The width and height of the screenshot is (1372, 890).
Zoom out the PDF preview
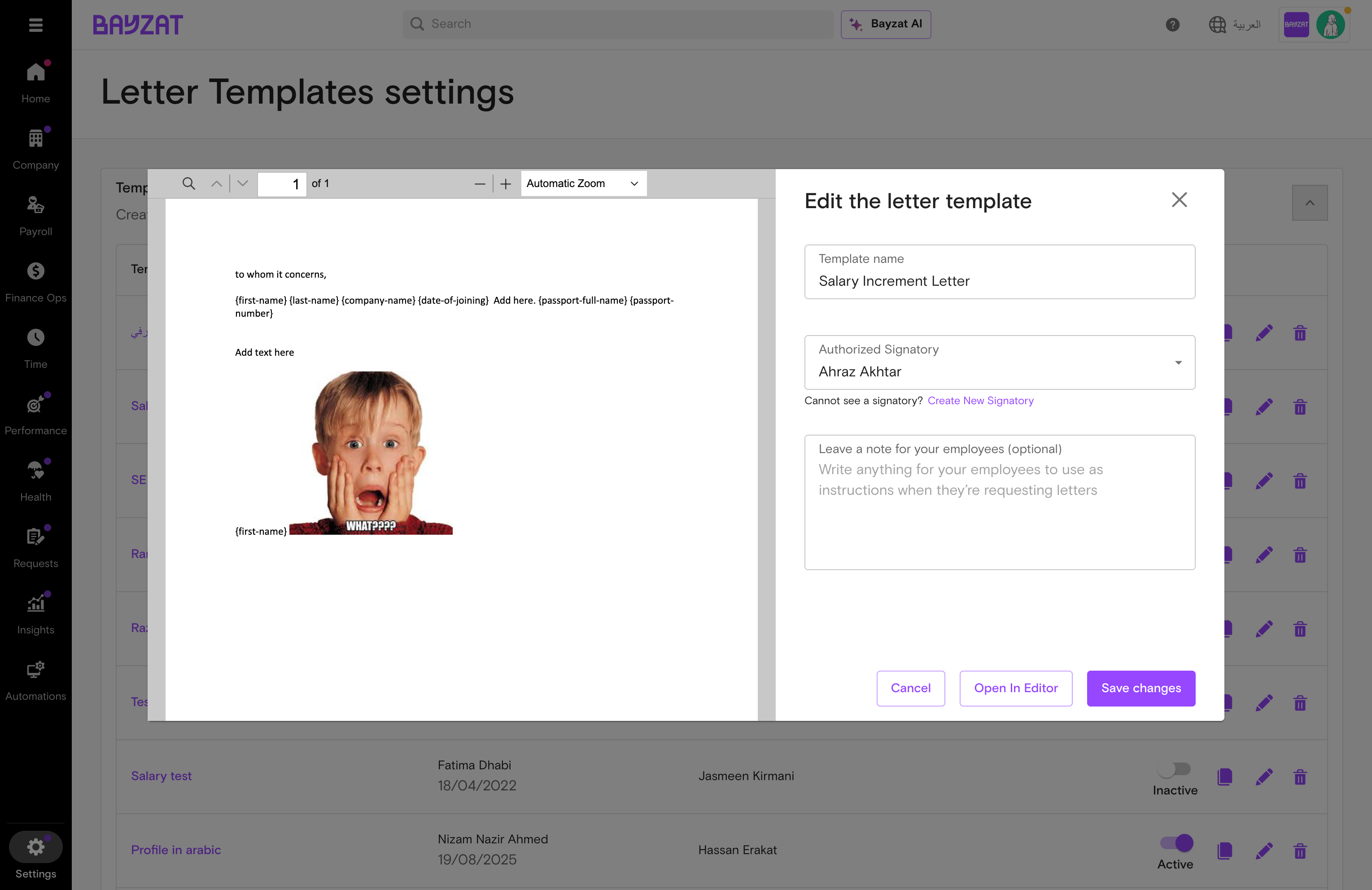pos(480,184)
